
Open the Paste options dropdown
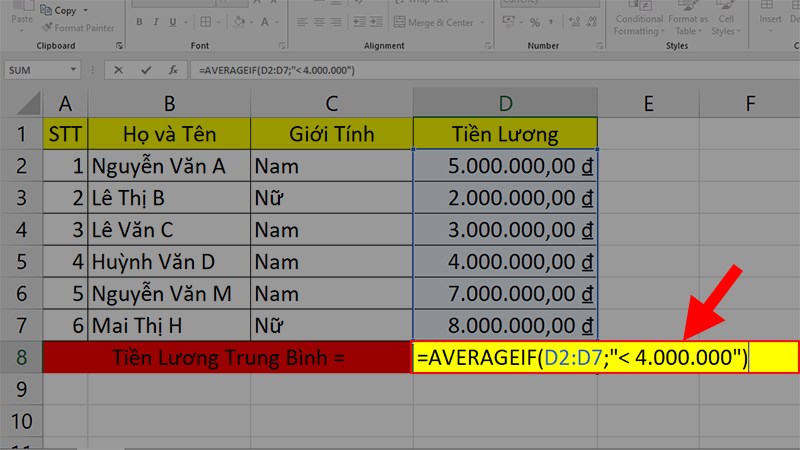click(22, 30)
